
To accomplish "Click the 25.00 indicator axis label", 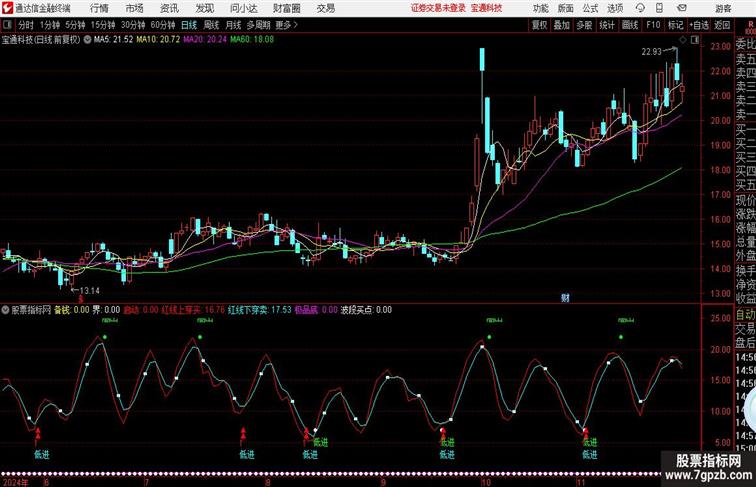I will click(720, 318).
